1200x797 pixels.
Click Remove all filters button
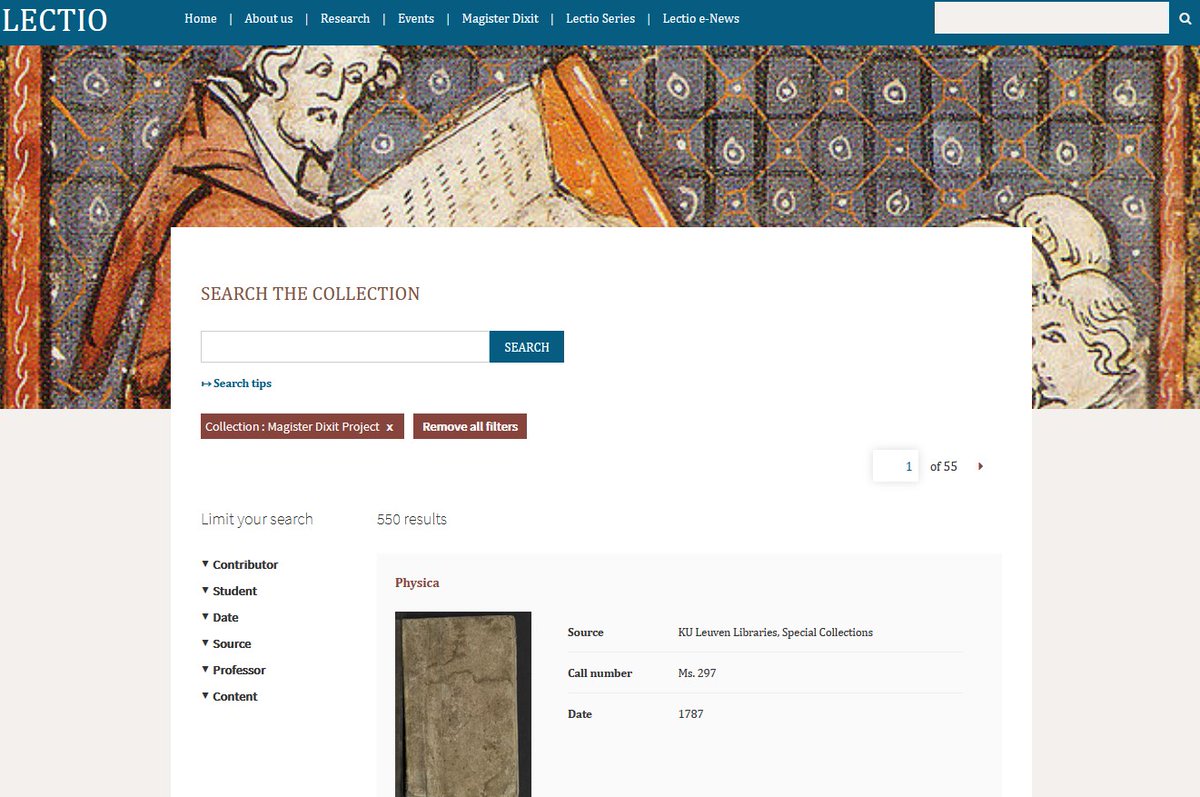[x=470, y=426]
